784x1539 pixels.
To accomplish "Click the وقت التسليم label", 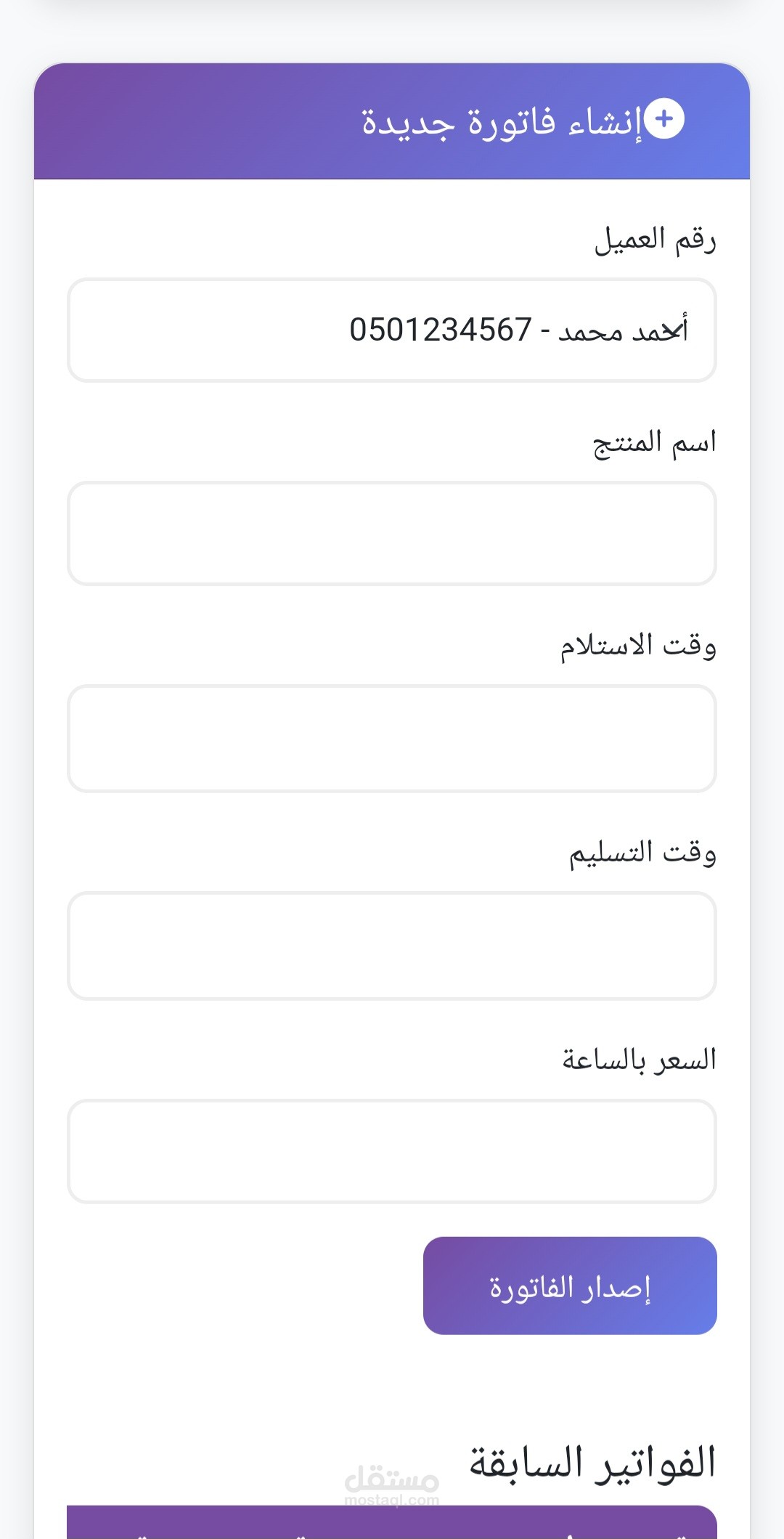I will (642, 852).
